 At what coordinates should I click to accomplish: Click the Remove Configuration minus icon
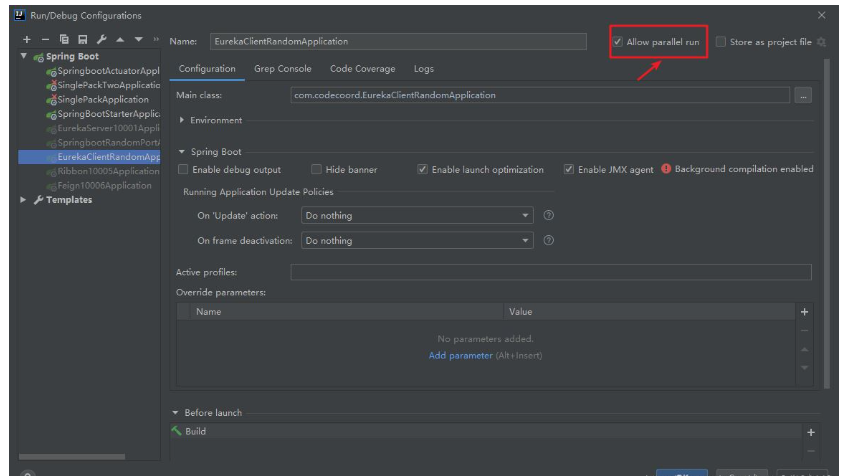coord(43,41)
